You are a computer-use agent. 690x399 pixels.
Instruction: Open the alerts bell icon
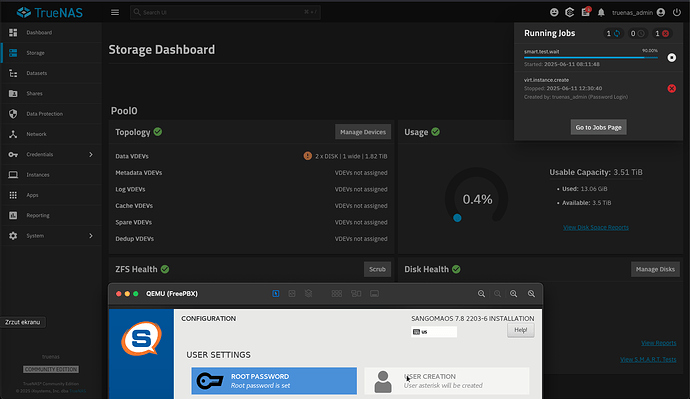point(601,12)
